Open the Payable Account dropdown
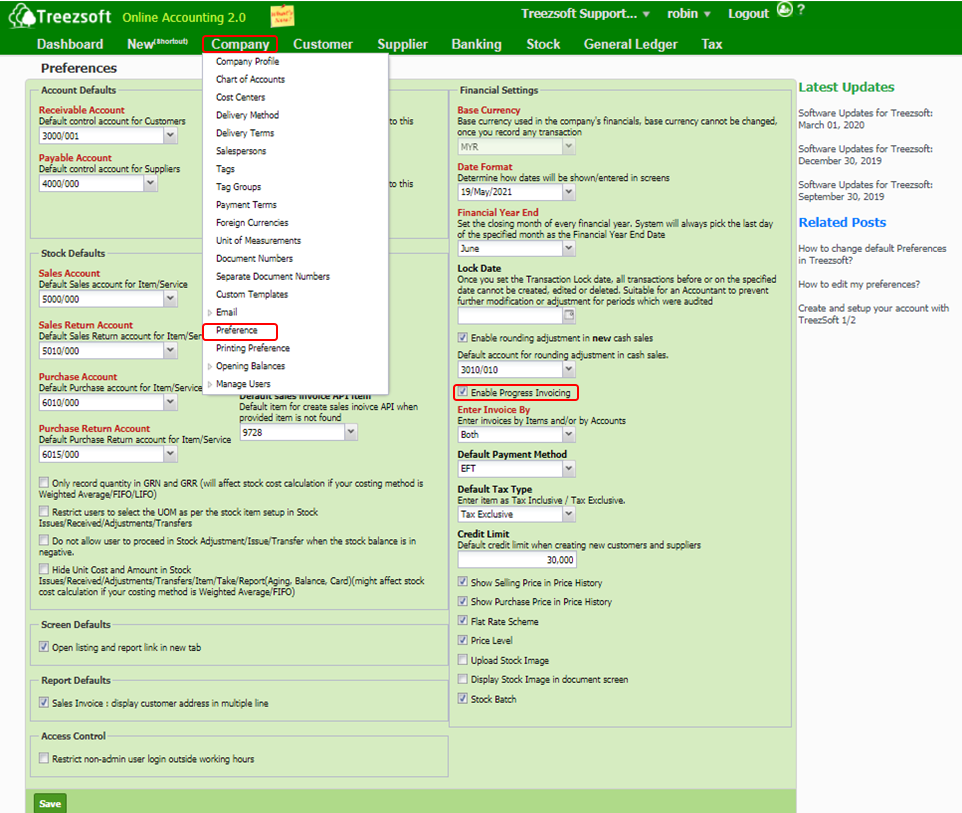This screenshot has width=962, height=813. (x=150, y=183)
